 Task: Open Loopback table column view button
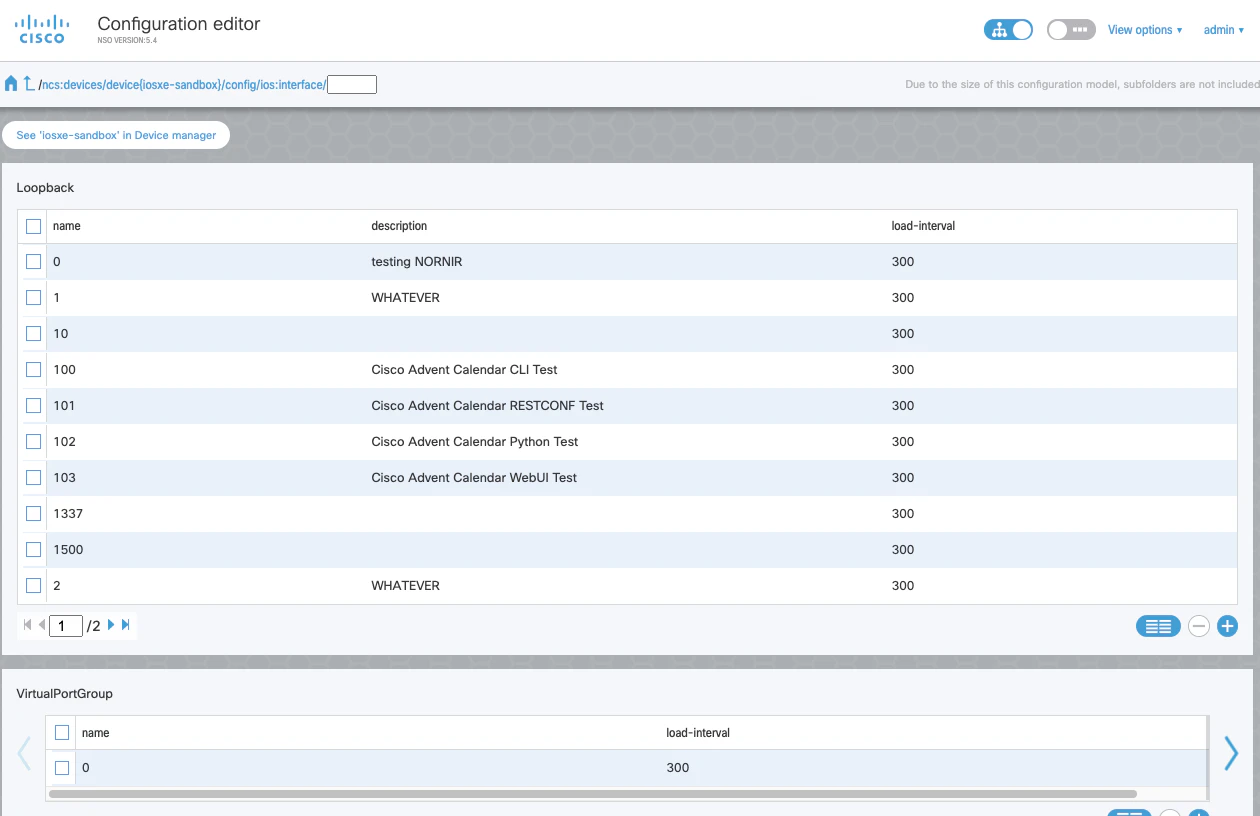click(1158, 626)
